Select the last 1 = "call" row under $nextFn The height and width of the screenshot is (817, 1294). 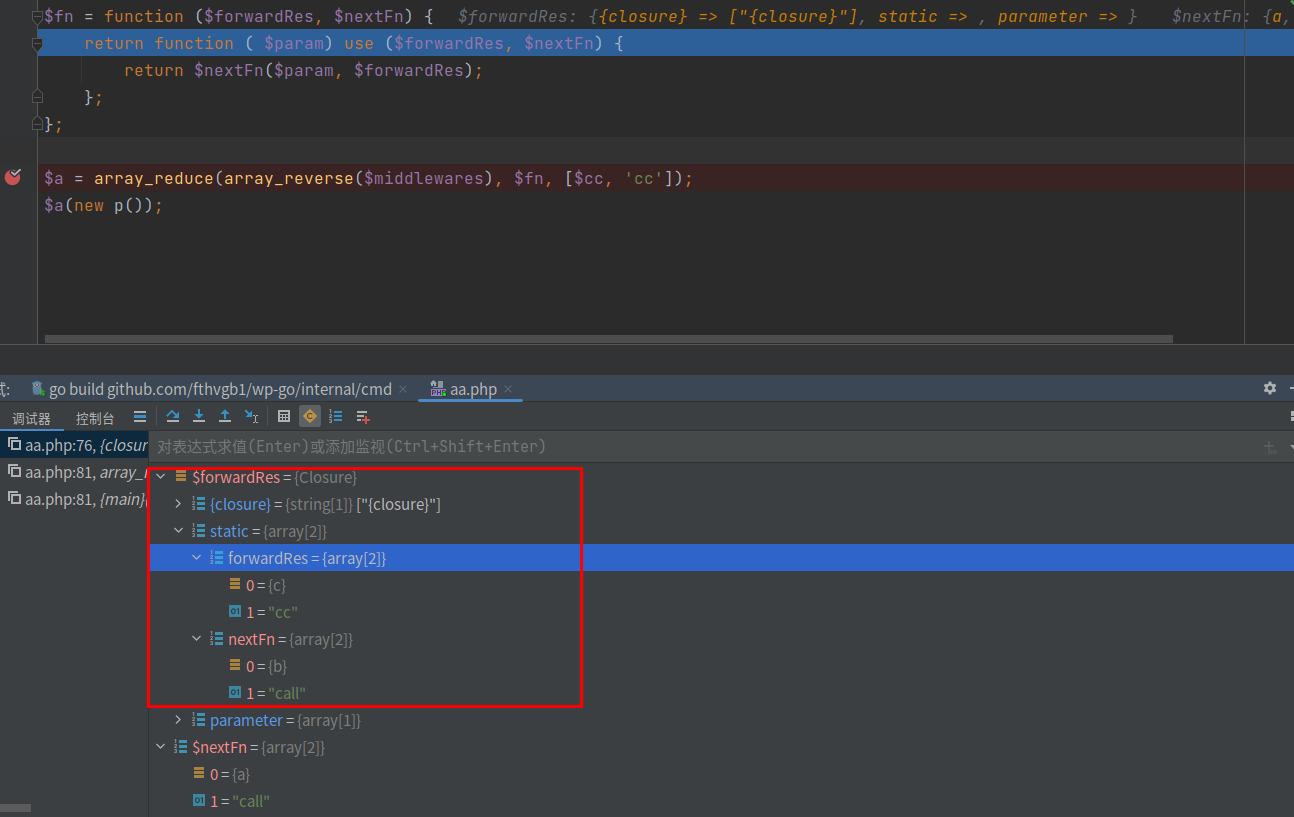(x=720, y=801)
